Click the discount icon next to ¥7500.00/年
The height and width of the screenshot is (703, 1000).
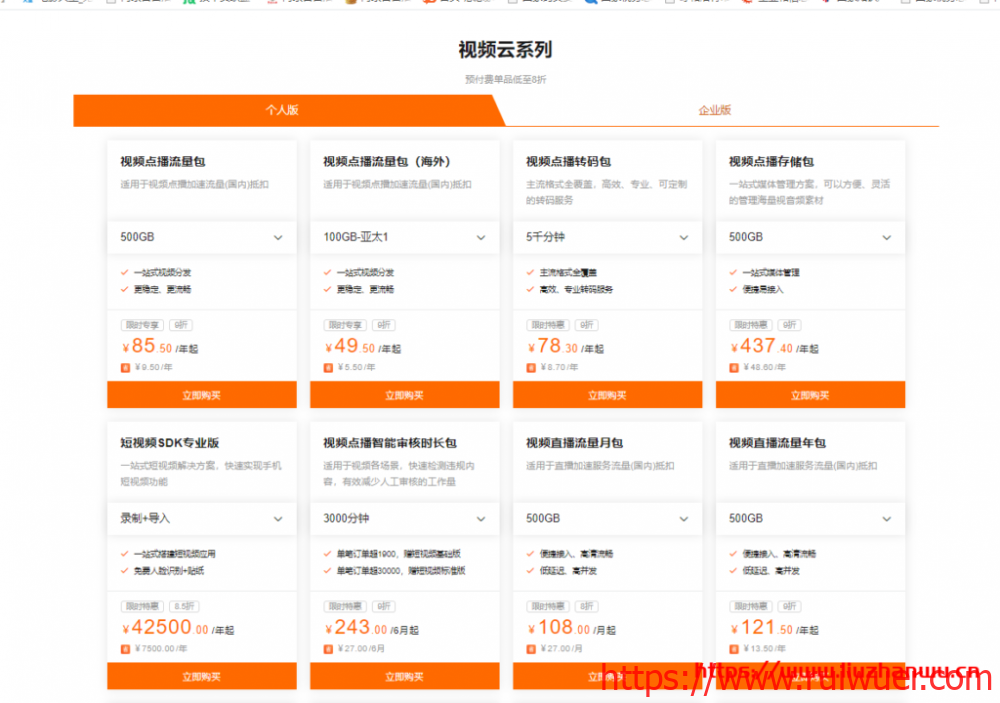[x=125, y=648]
